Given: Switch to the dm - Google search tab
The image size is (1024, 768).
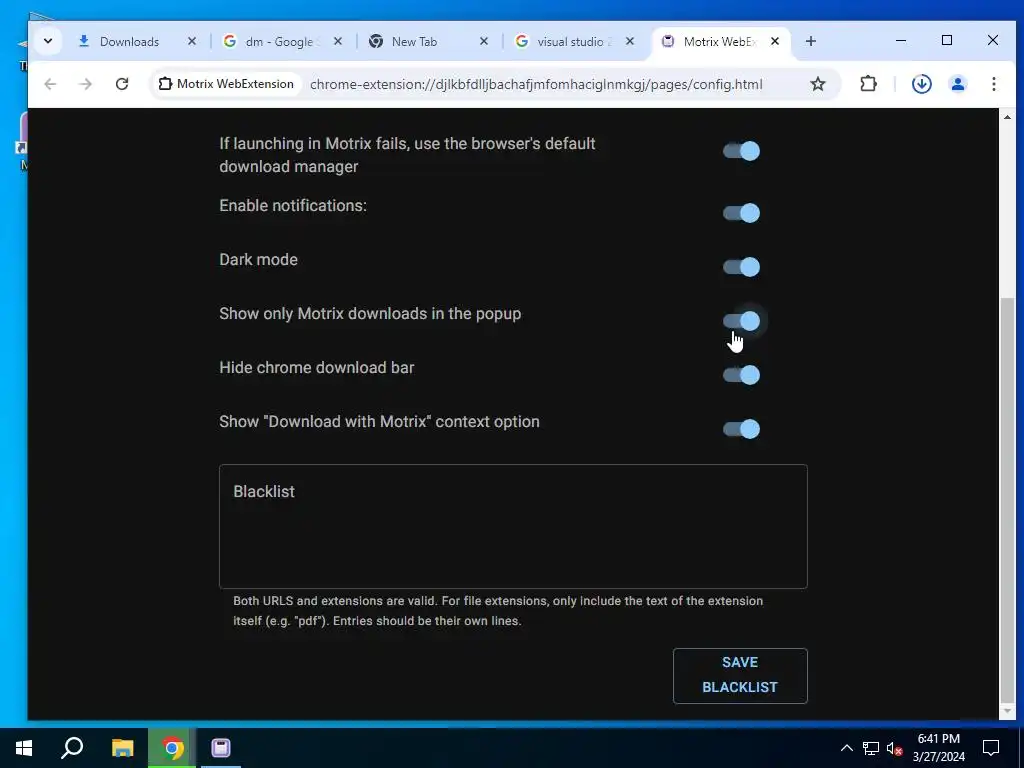Looking at the screenshot, I should point(280,41).
